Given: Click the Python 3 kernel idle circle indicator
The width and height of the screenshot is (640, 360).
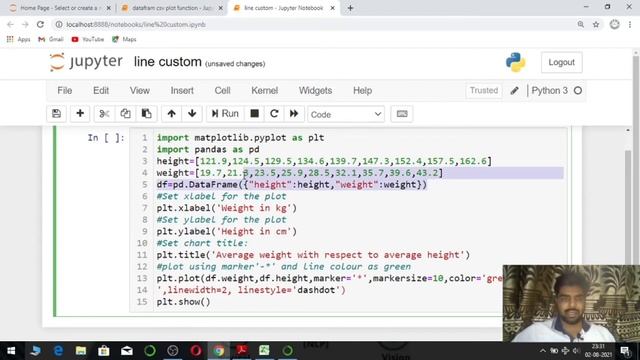Looking at the screenshot, I should [578, 91].
